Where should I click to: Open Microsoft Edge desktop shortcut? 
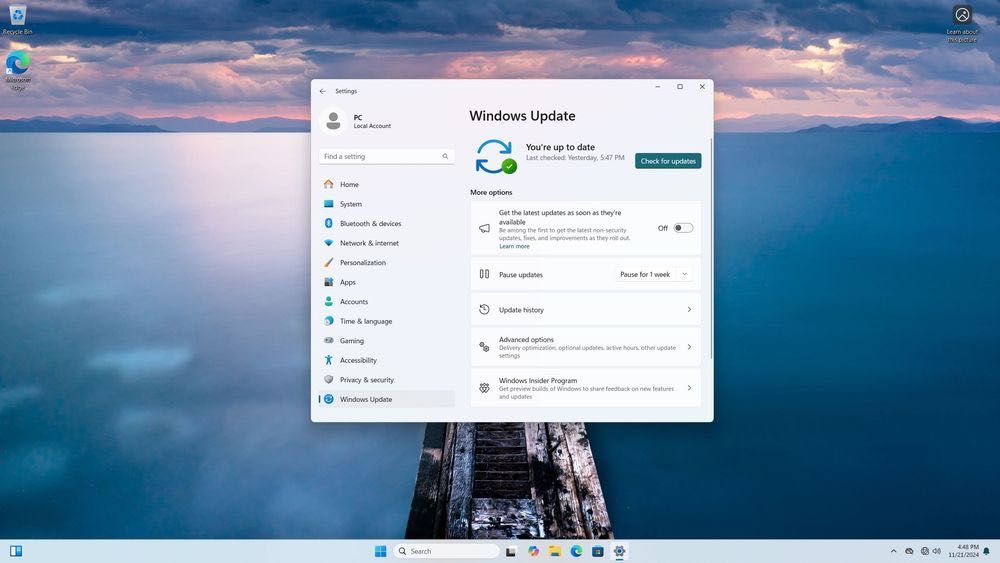[x=18, y=70]
